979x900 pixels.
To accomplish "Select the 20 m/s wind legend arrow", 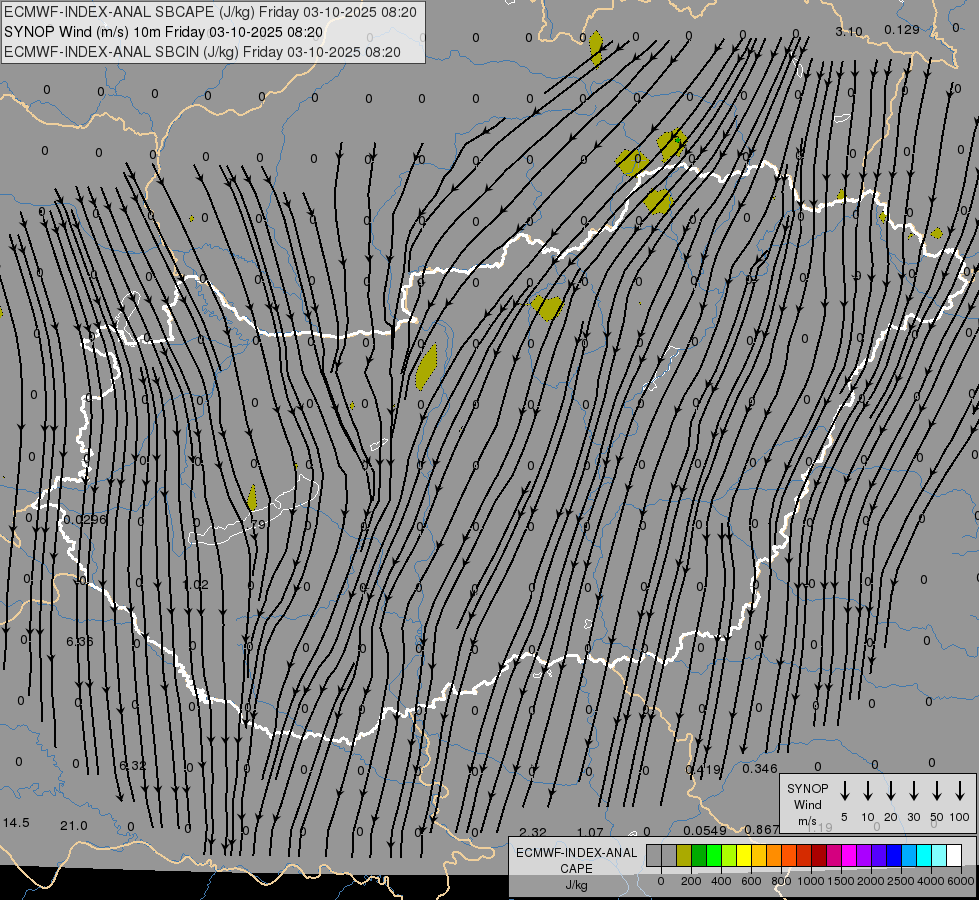I will click(890, 791).
